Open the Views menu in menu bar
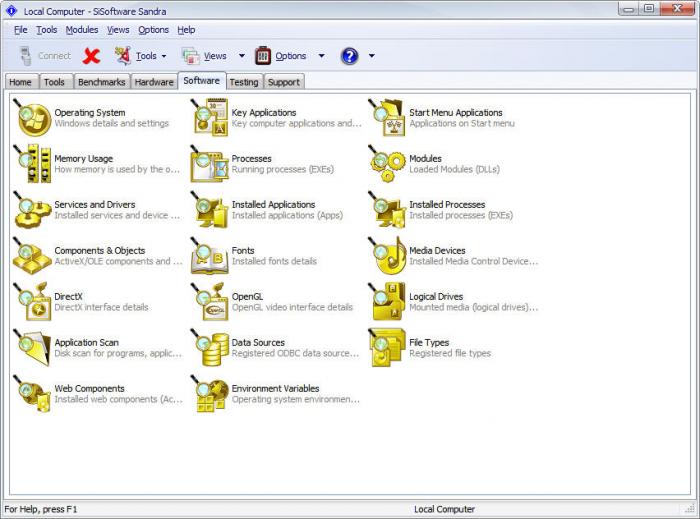700x519 pixels. (118, 30)
